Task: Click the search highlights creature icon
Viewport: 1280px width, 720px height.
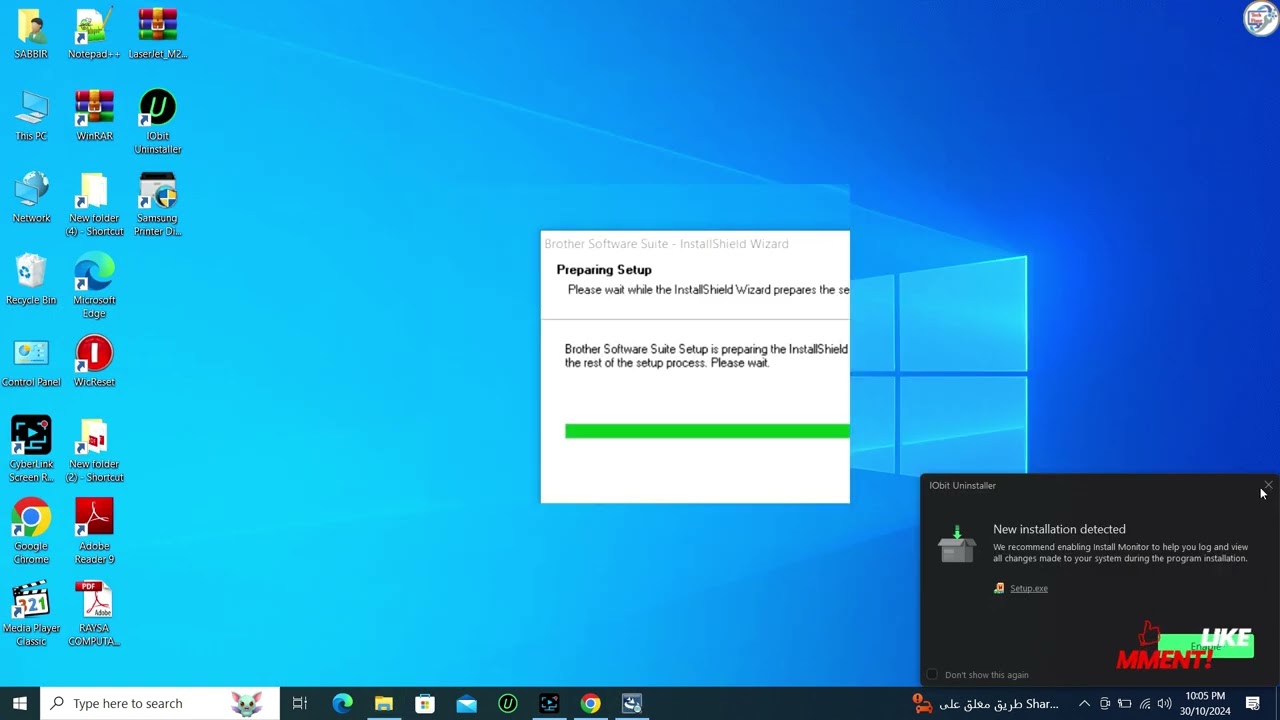Action: point(247,703)
